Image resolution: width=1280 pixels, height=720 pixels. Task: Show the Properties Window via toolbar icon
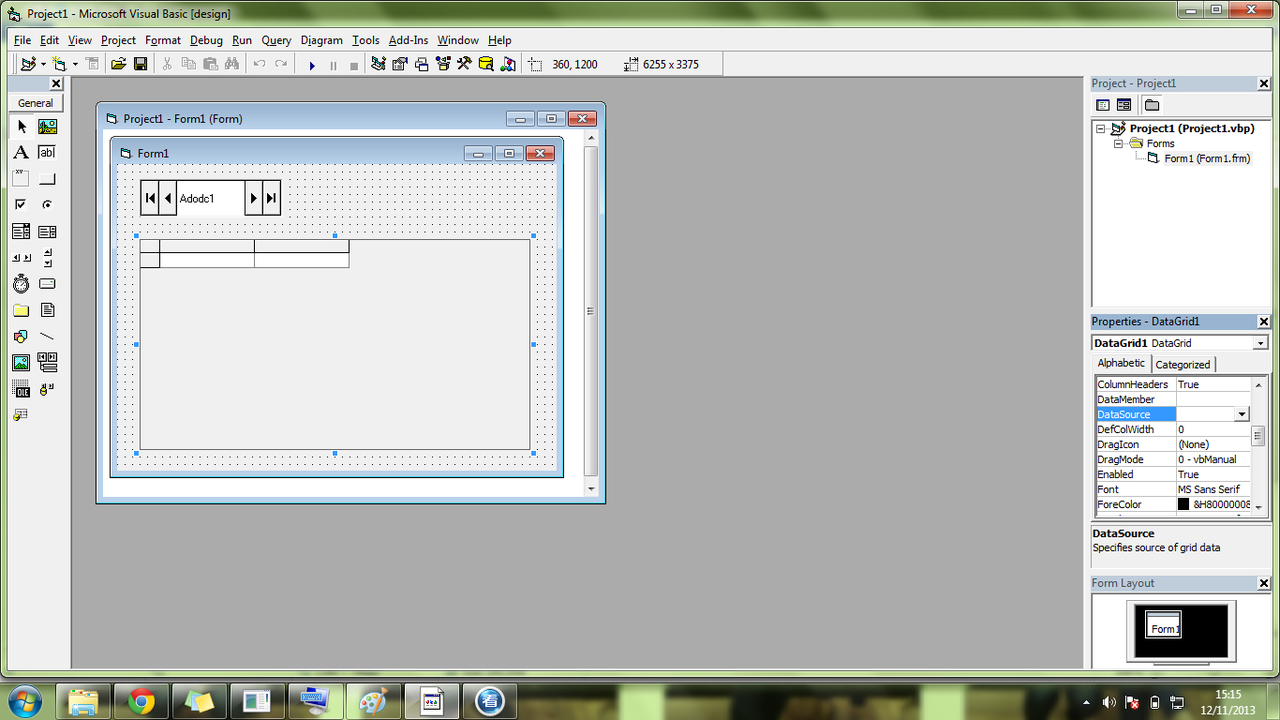coord(400,64)
